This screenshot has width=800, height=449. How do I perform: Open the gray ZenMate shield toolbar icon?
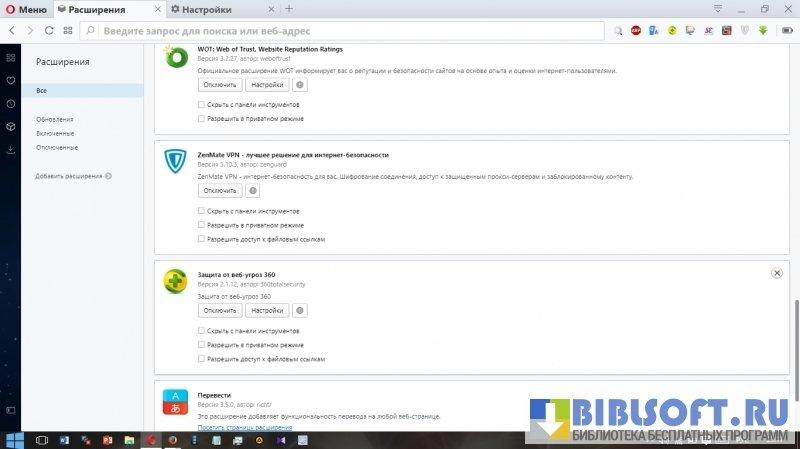pos(745,31)
